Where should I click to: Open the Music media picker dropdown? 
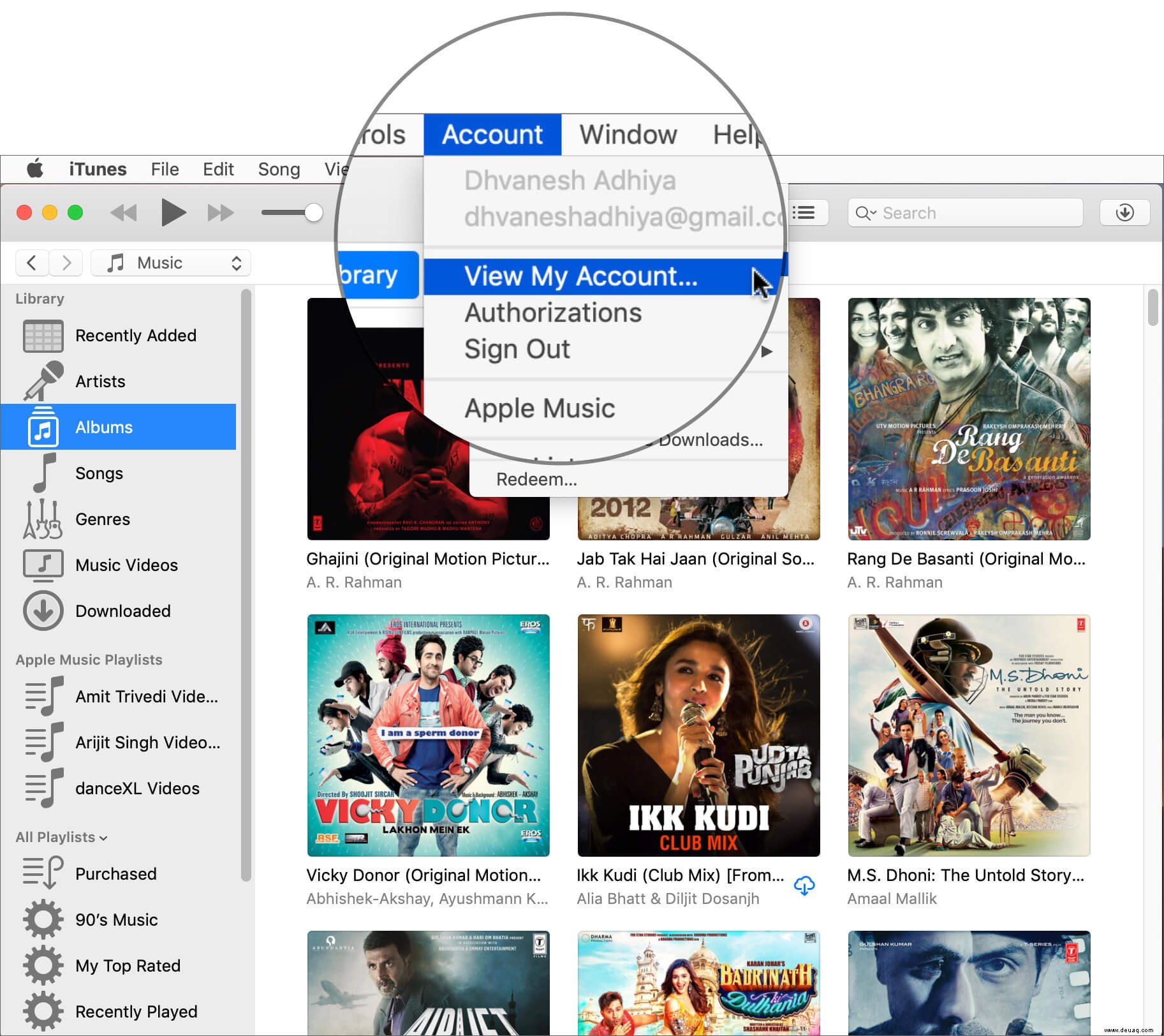click(x=171, y=263)
